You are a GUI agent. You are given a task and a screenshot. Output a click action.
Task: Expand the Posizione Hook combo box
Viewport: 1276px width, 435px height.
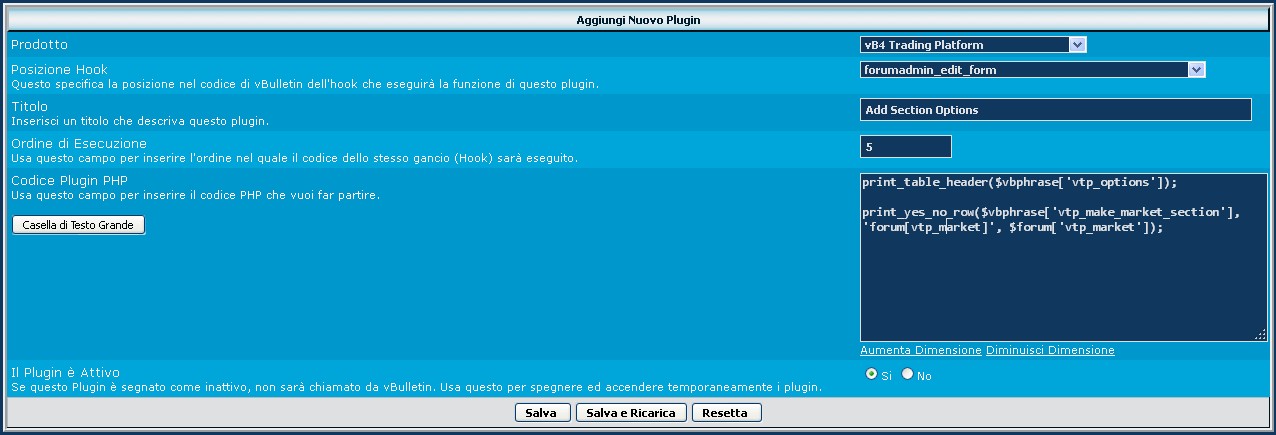(x=1032, y=70)
